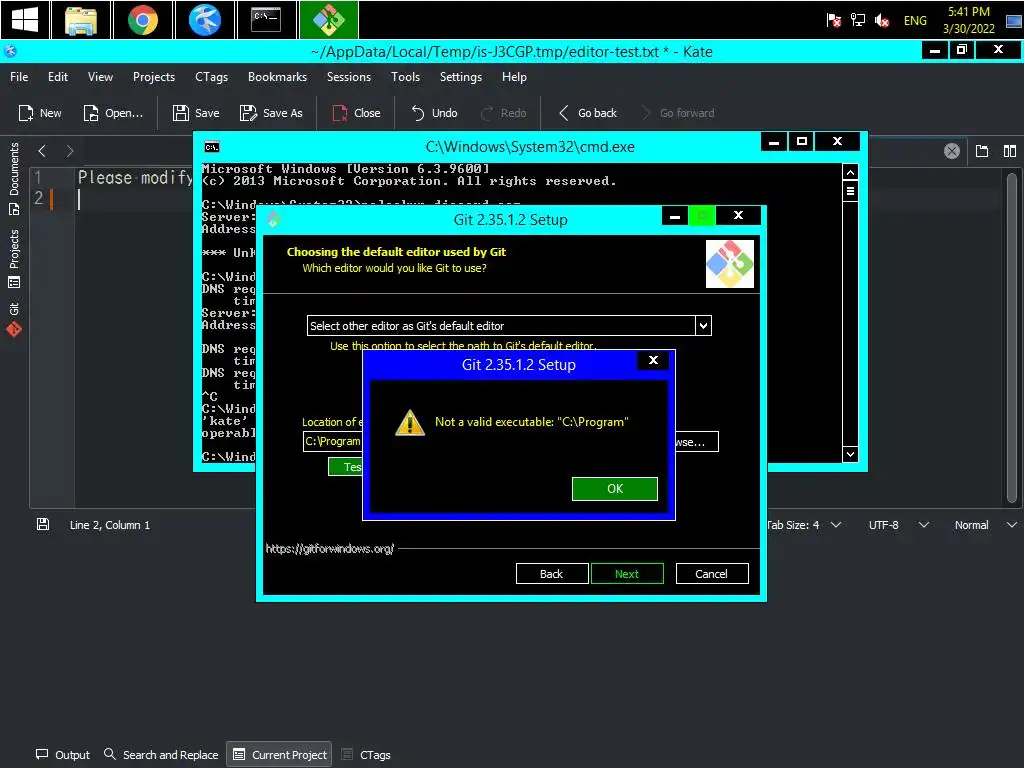The height and width of the screenshot is (768, 1024).
Task: Open Normal highlighting mode dropdown
Action: point(986,525)
